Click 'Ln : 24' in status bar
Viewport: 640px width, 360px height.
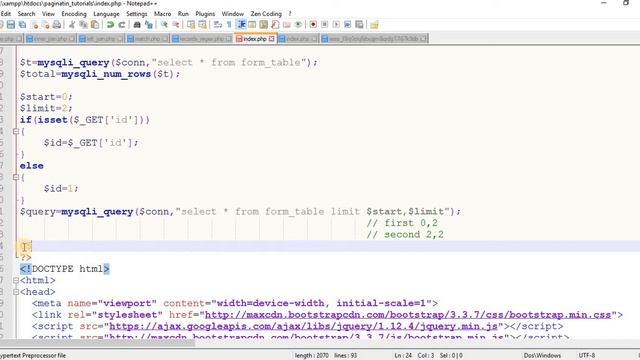click(x=403, y=356)
